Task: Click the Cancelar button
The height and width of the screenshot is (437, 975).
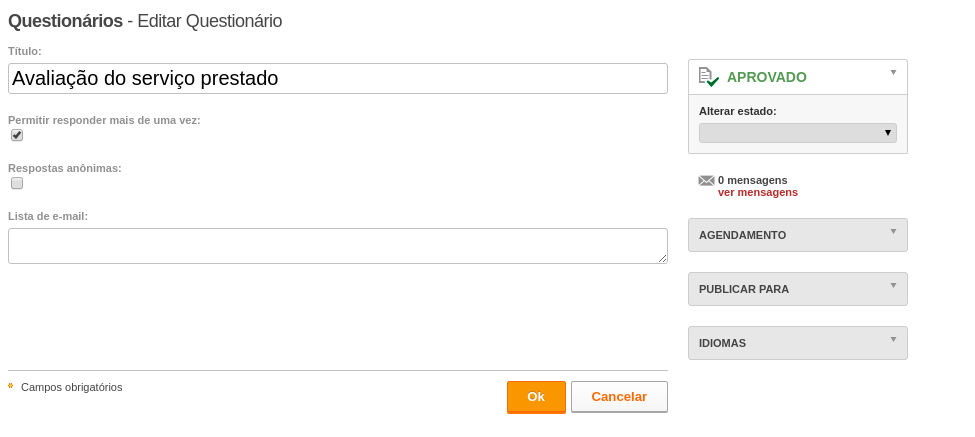Action: click(x=619, y=397)
